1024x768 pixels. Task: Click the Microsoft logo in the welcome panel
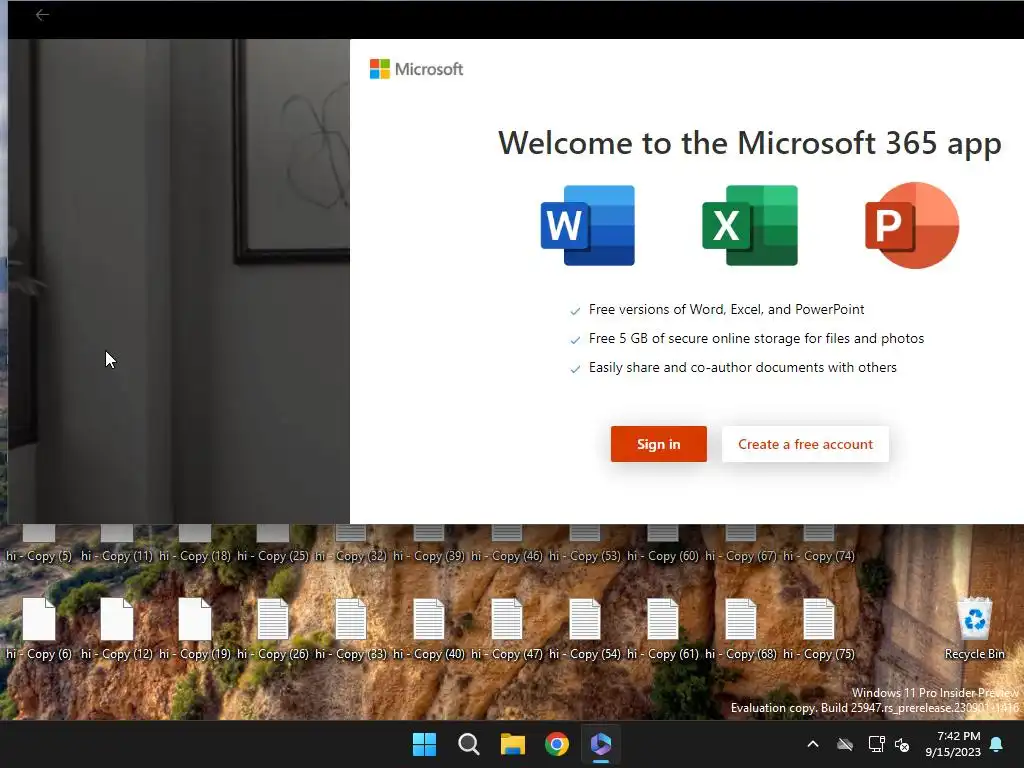[417, 69]
